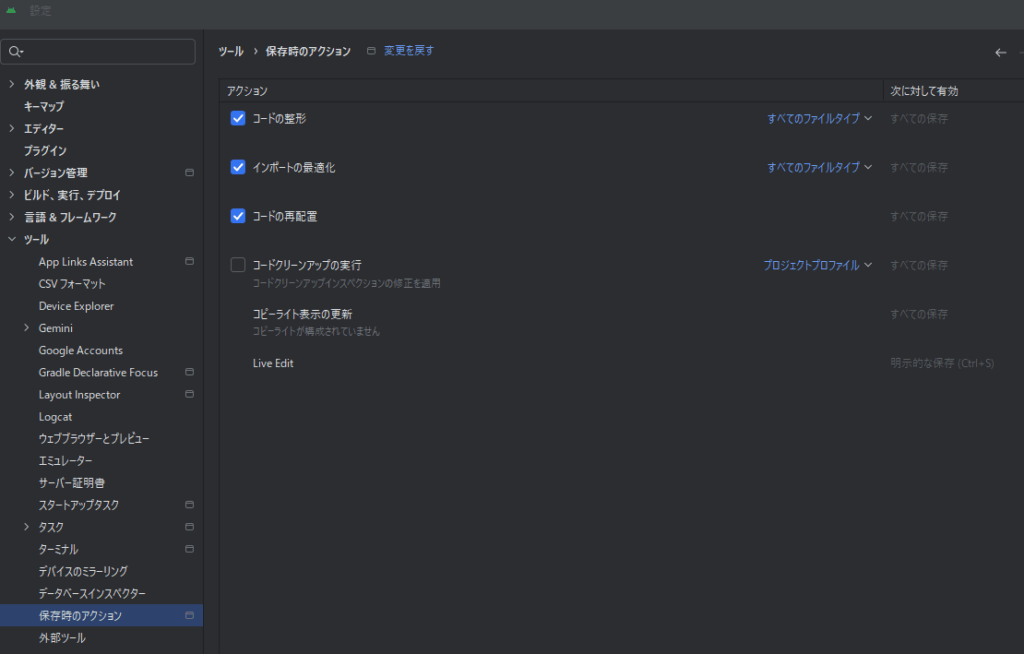
Task: Click the ツール breadcrumb link
Action: pos(231,51)
